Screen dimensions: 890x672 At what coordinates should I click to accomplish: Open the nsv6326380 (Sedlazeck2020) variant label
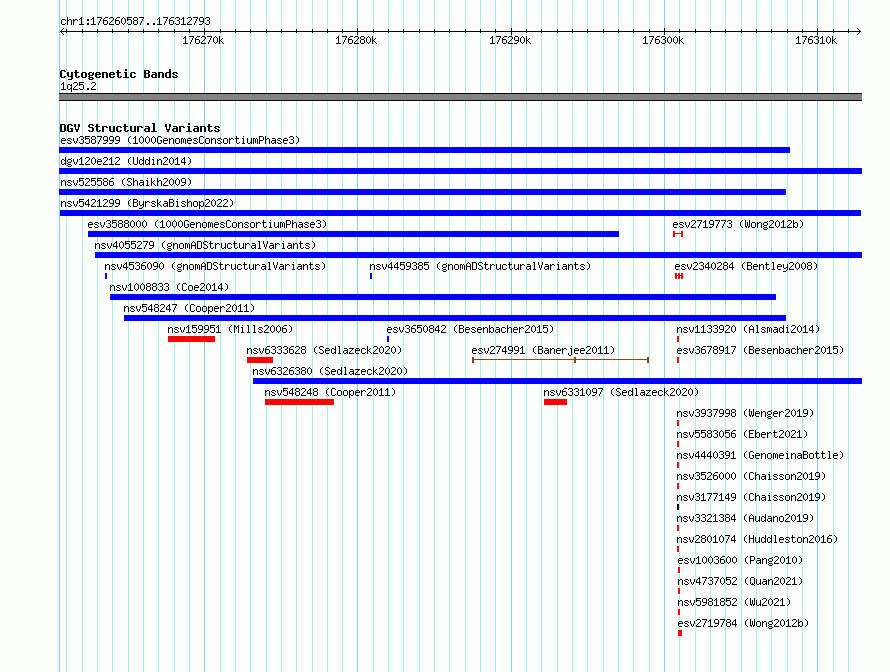pos(330,371)
